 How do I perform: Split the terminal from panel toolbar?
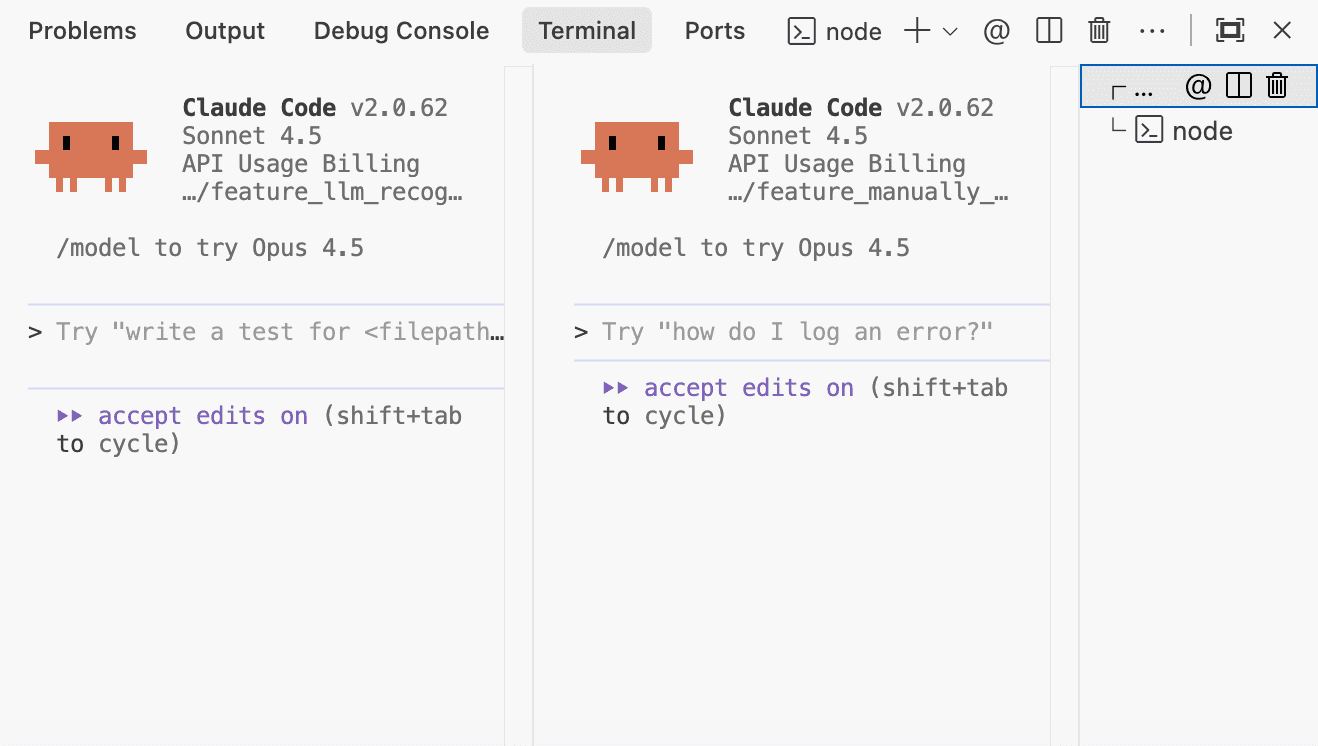tap(1049, 31)
